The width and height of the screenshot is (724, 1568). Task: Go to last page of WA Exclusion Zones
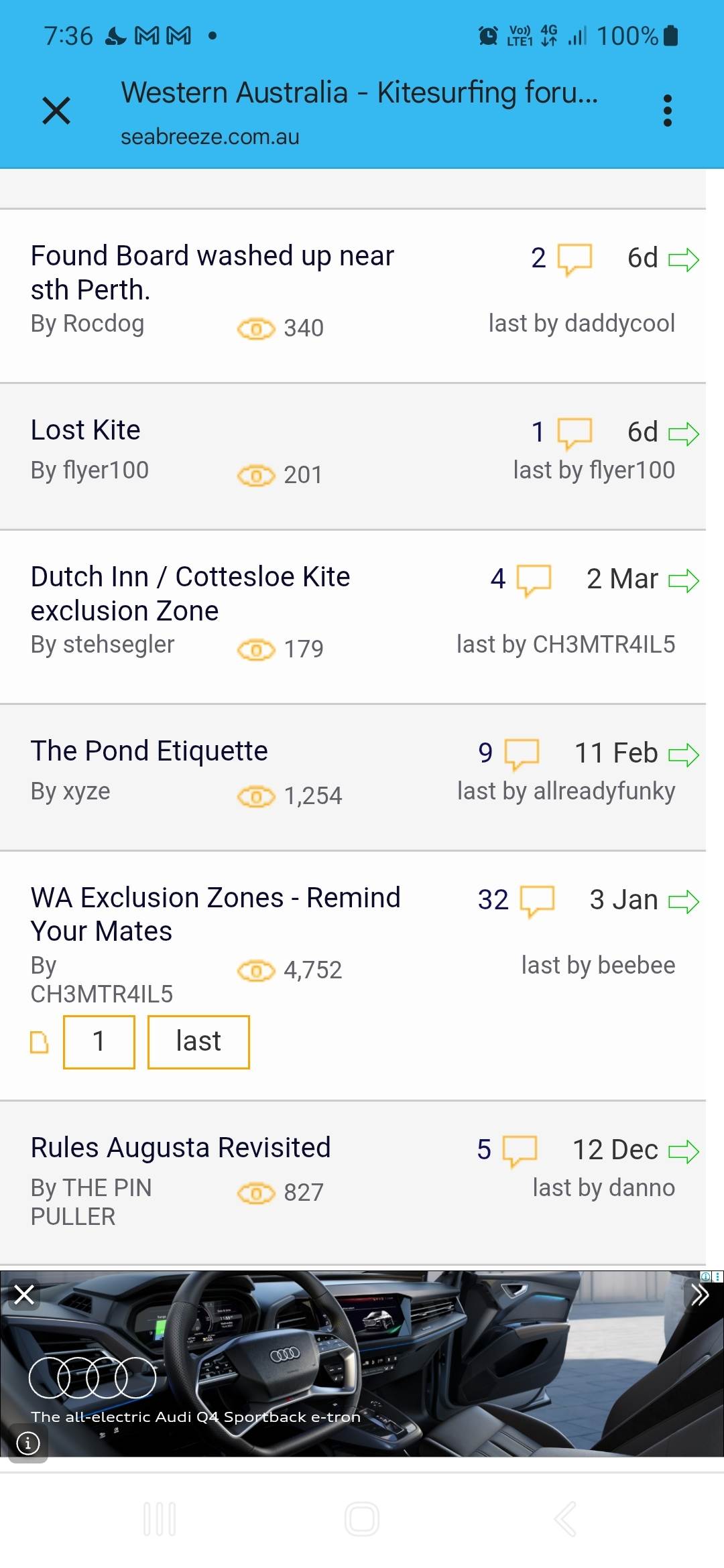pyautogui.click(x=198, y=1042)
